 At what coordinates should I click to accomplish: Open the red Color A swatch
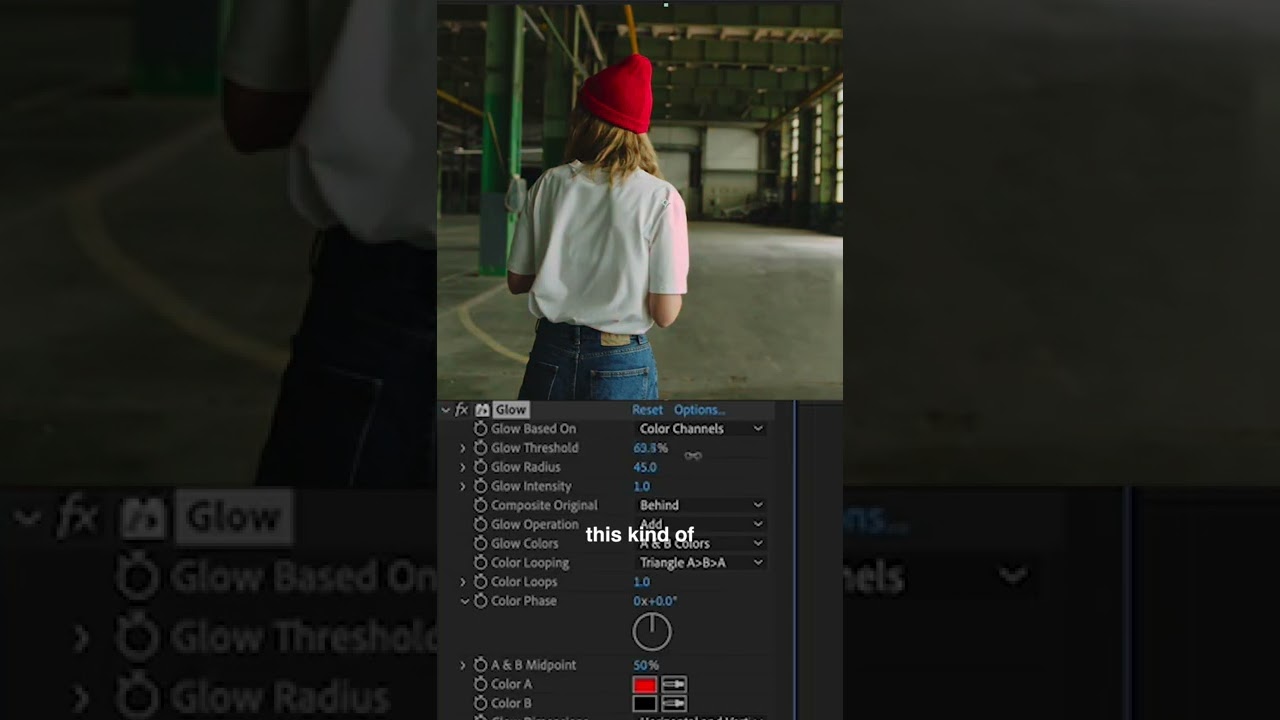(x=645, y=685)
